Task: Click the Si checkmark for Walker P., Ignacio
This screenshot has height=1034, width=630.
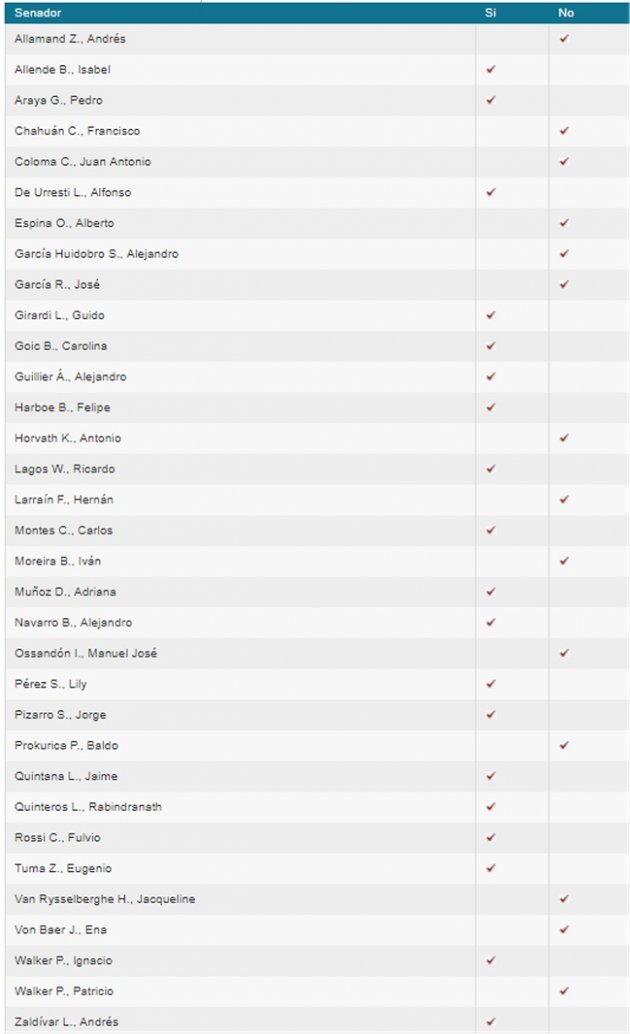Action: tap(490, 961)
